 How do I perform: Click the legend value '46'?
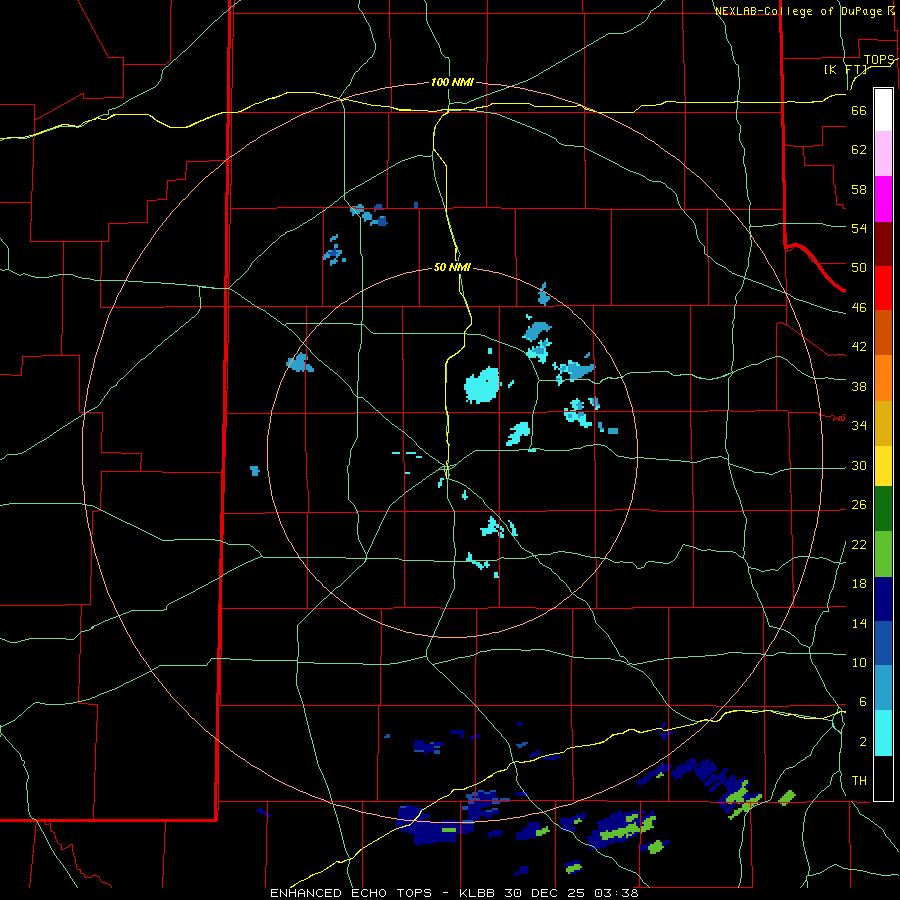859,307
